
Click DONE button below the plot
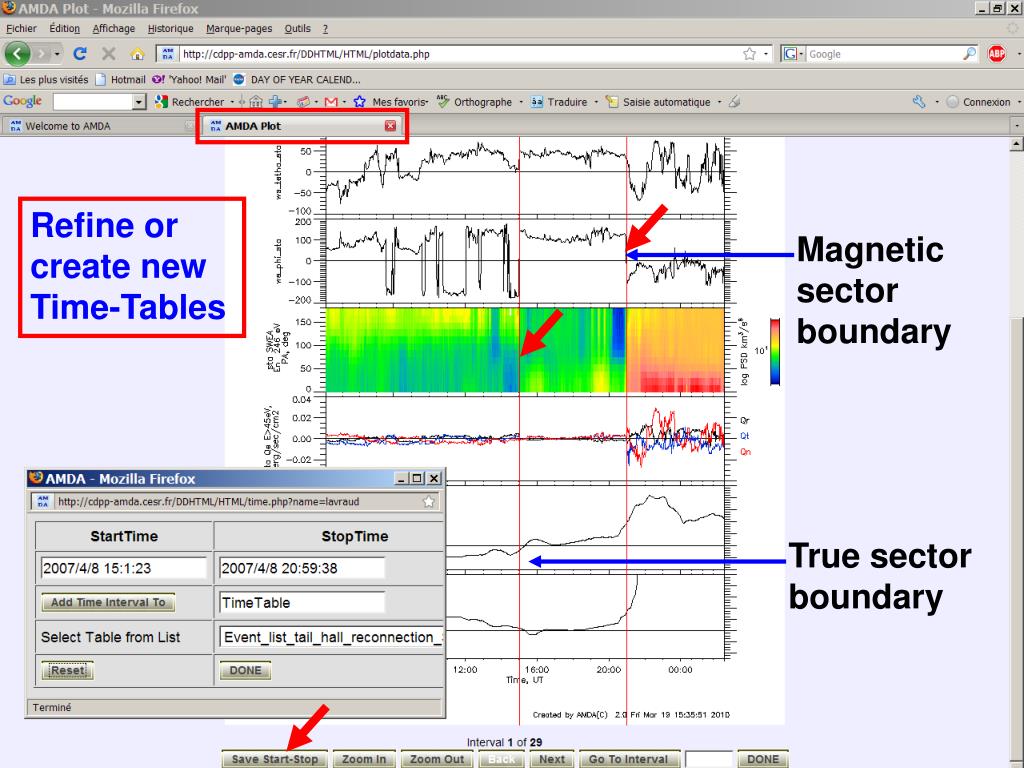763,759
